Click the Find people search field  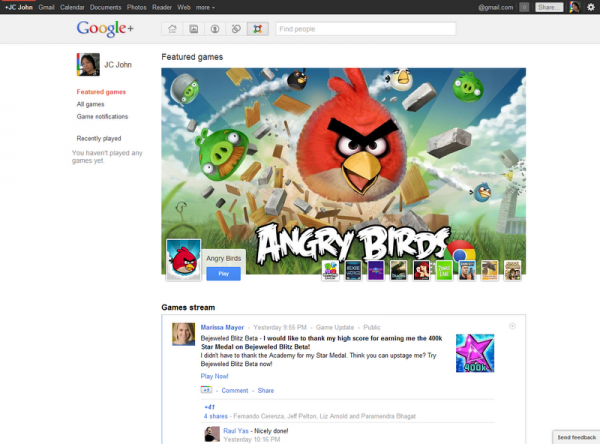[366, 29]
